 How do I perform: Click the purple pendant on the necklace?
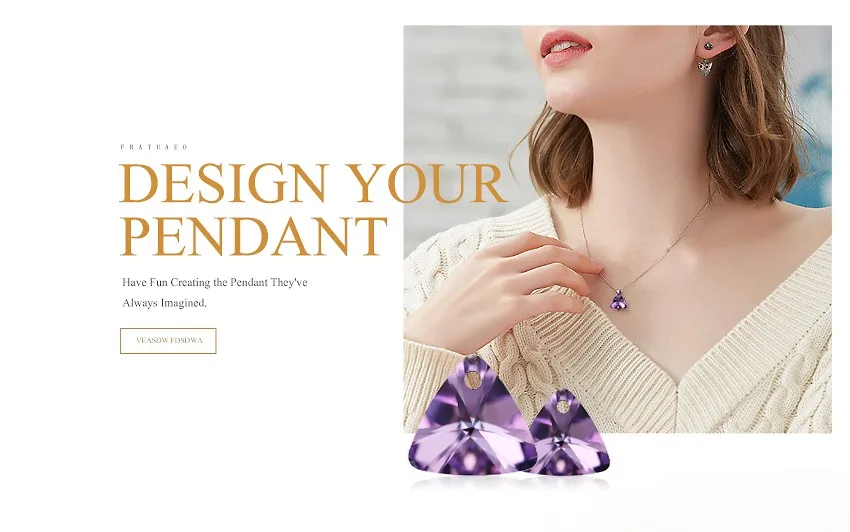[619, 300]
